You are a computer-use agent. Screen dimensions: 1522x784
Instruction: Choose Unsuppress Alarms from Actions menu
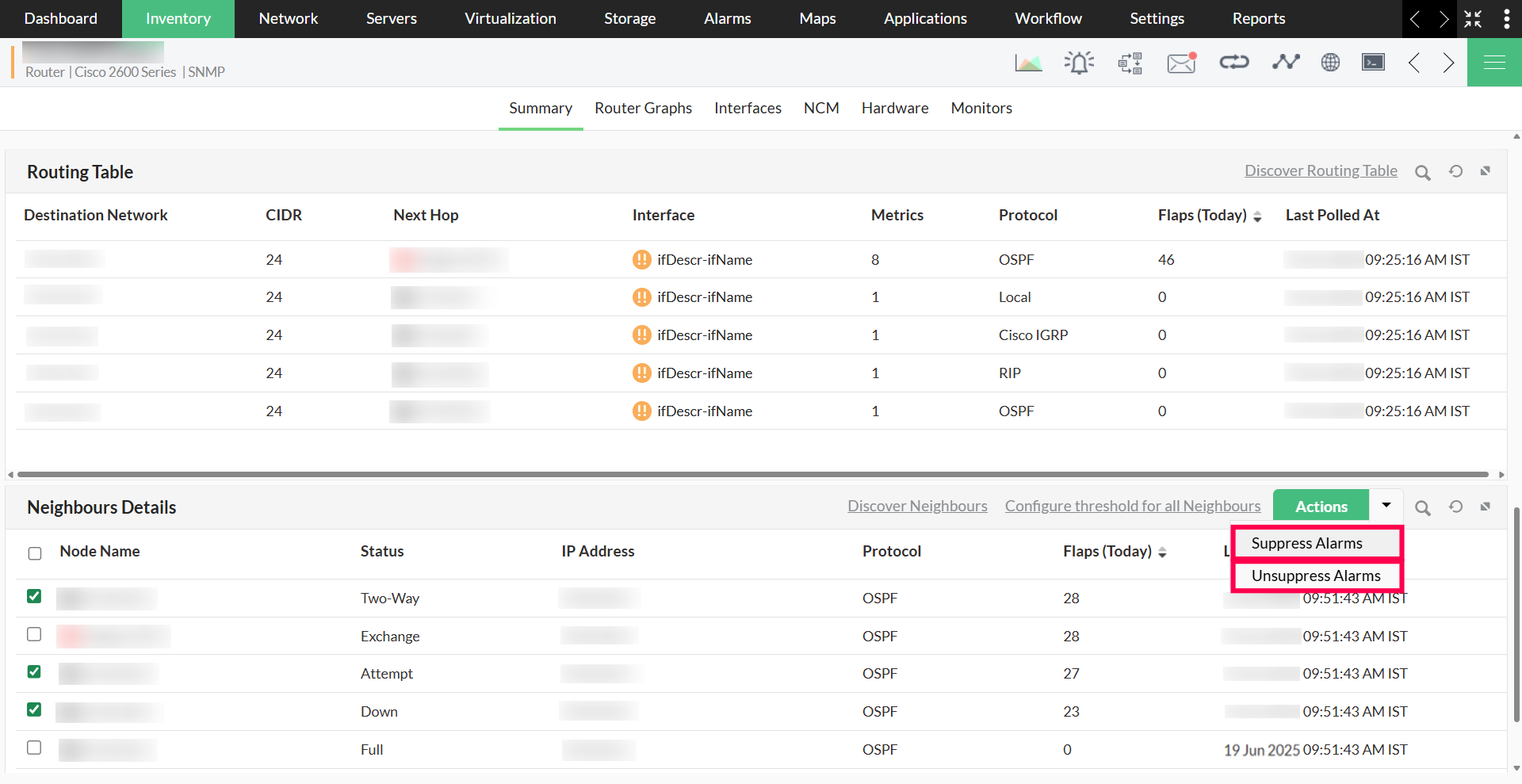tap(1317, 576)
